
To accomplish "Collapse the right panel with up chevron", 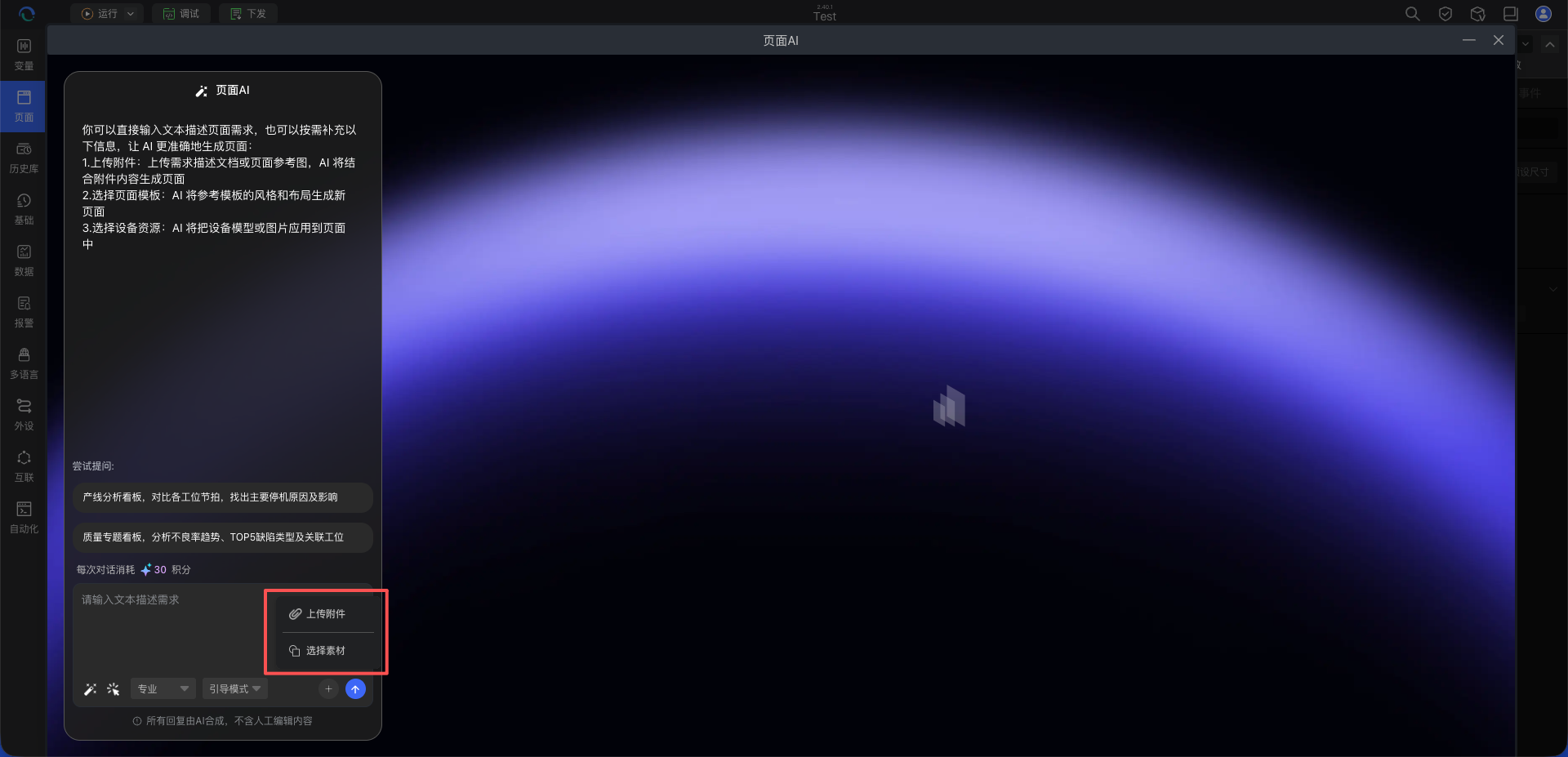I will [x=1549, y=45].
